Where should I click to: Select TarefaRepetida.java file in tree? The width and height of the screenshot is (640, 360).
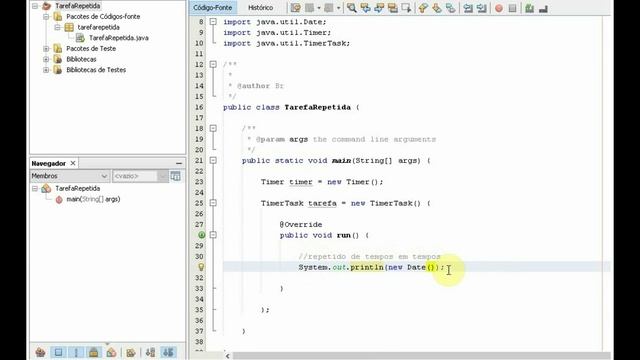119,38
